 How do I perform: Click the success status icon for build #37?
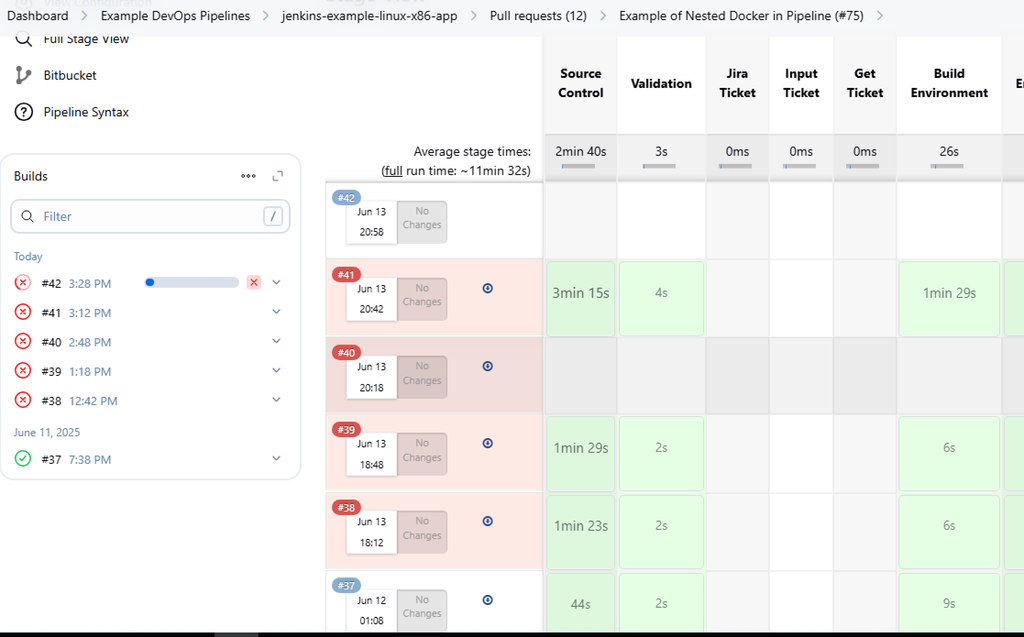pos(23,459)
